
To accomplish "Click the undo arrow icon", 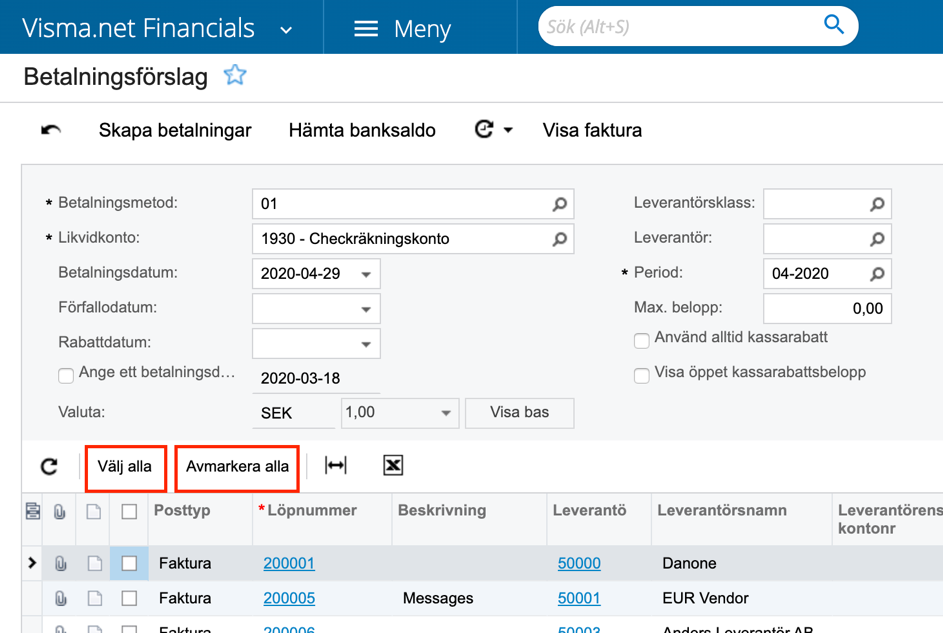I will (x=51, y=130).
